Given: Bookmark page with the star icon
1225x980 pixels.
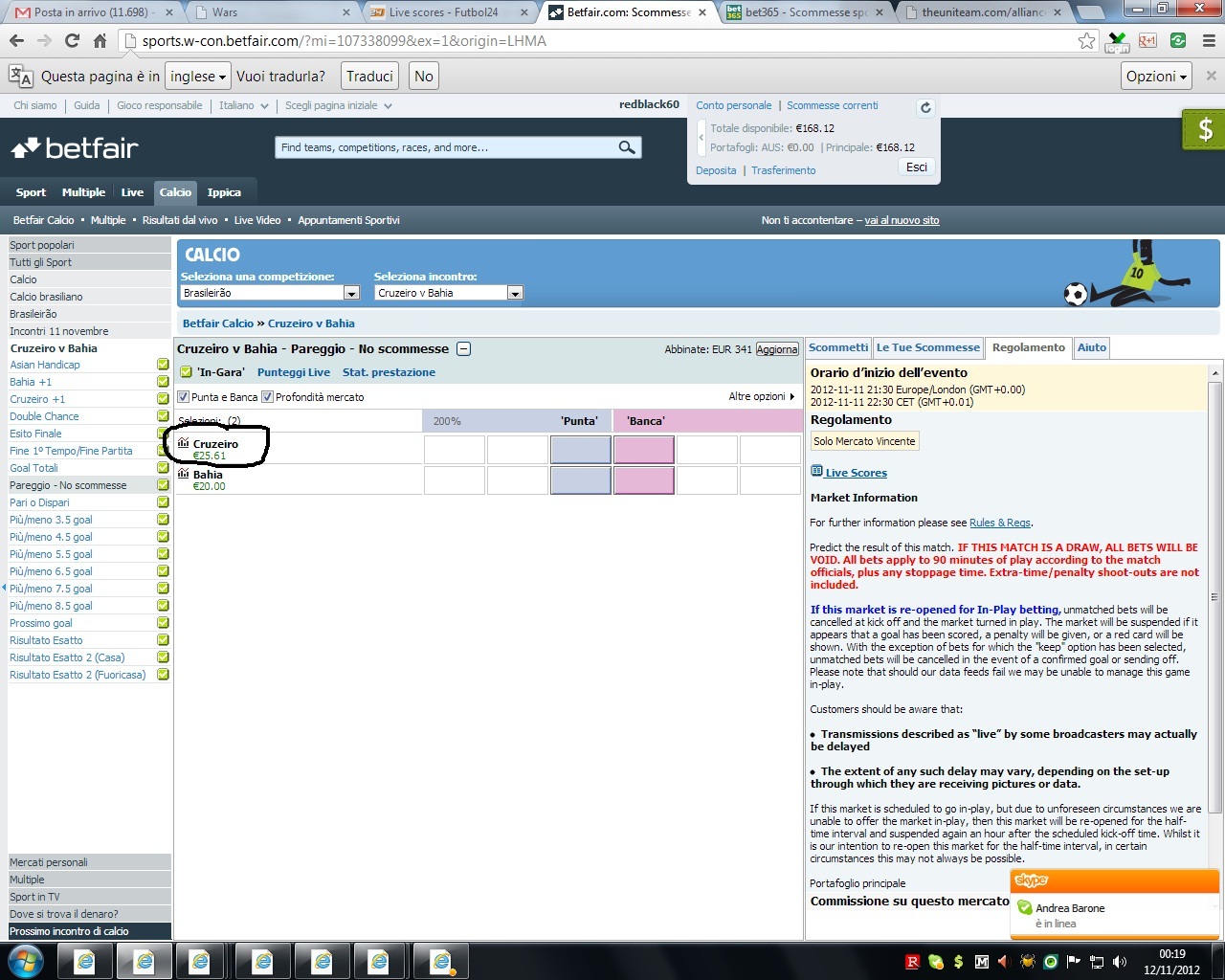Looking at the screenshot, I should (1086, 40).
